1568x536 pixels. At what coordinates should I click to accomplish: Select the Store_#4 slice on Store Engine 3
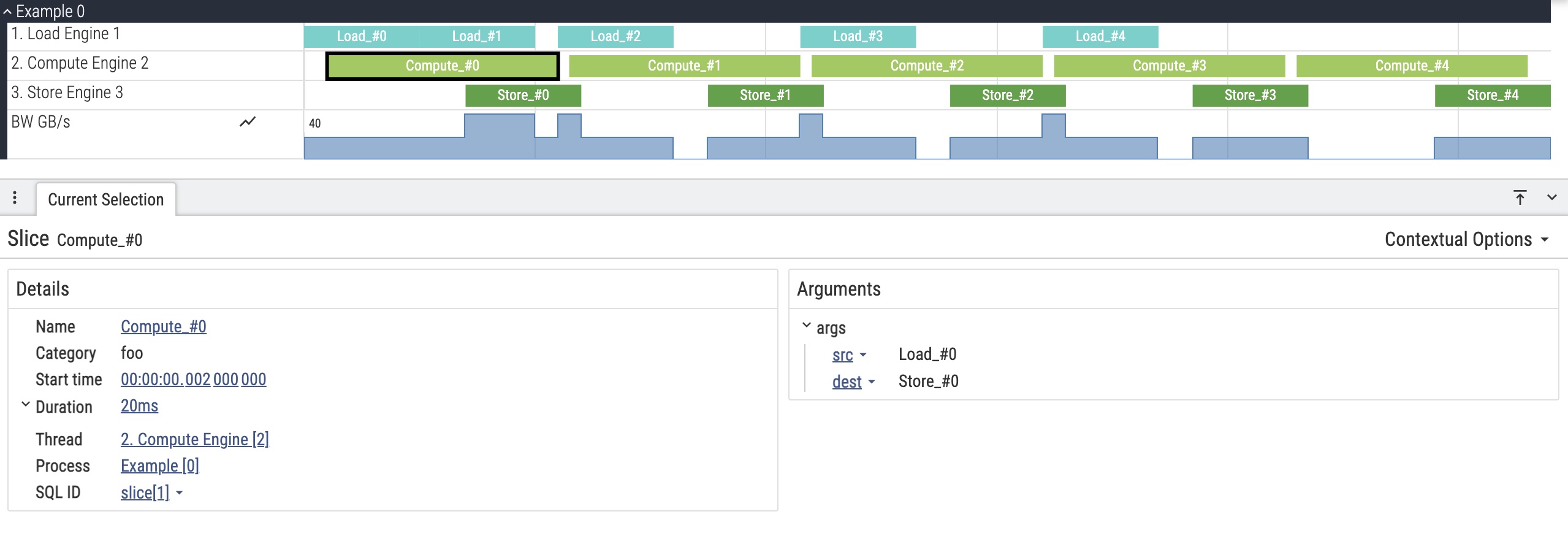1493,94
